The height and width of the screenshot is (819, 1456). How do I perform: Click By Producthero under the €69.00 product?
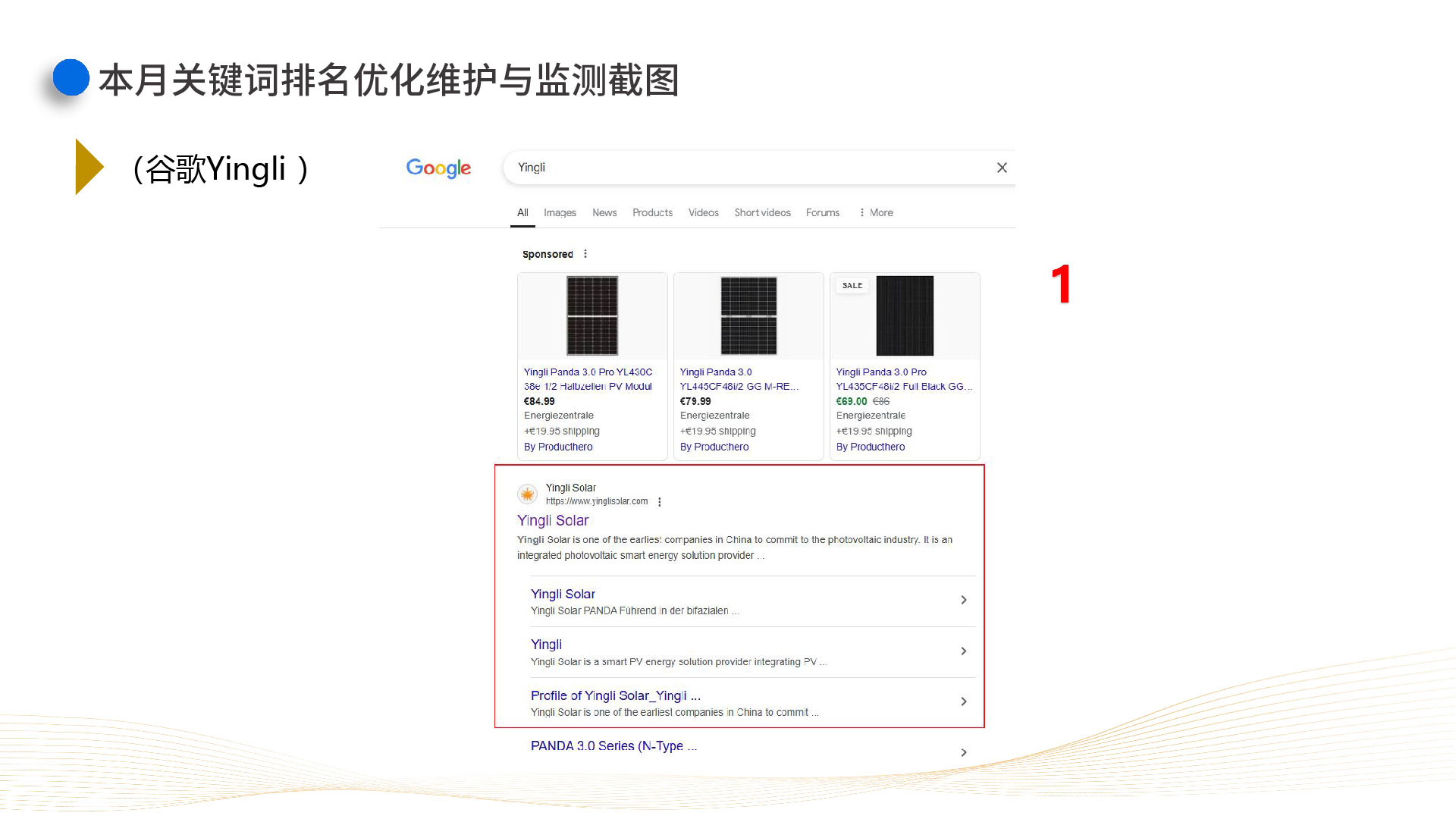pyautogui.click(x=871, y=447)
